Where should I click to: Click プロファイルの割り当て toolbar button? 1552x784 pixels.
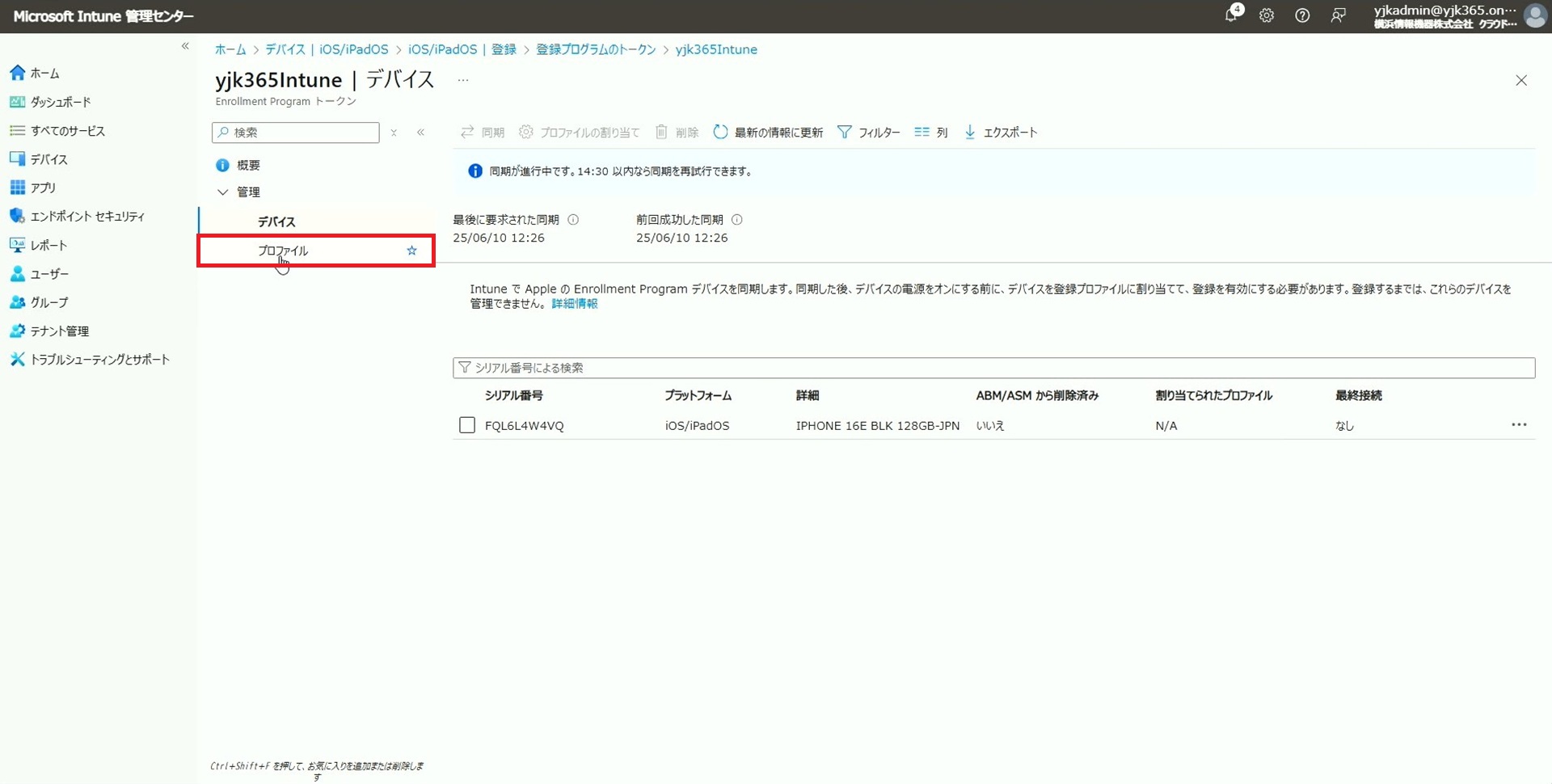[579, 133]
